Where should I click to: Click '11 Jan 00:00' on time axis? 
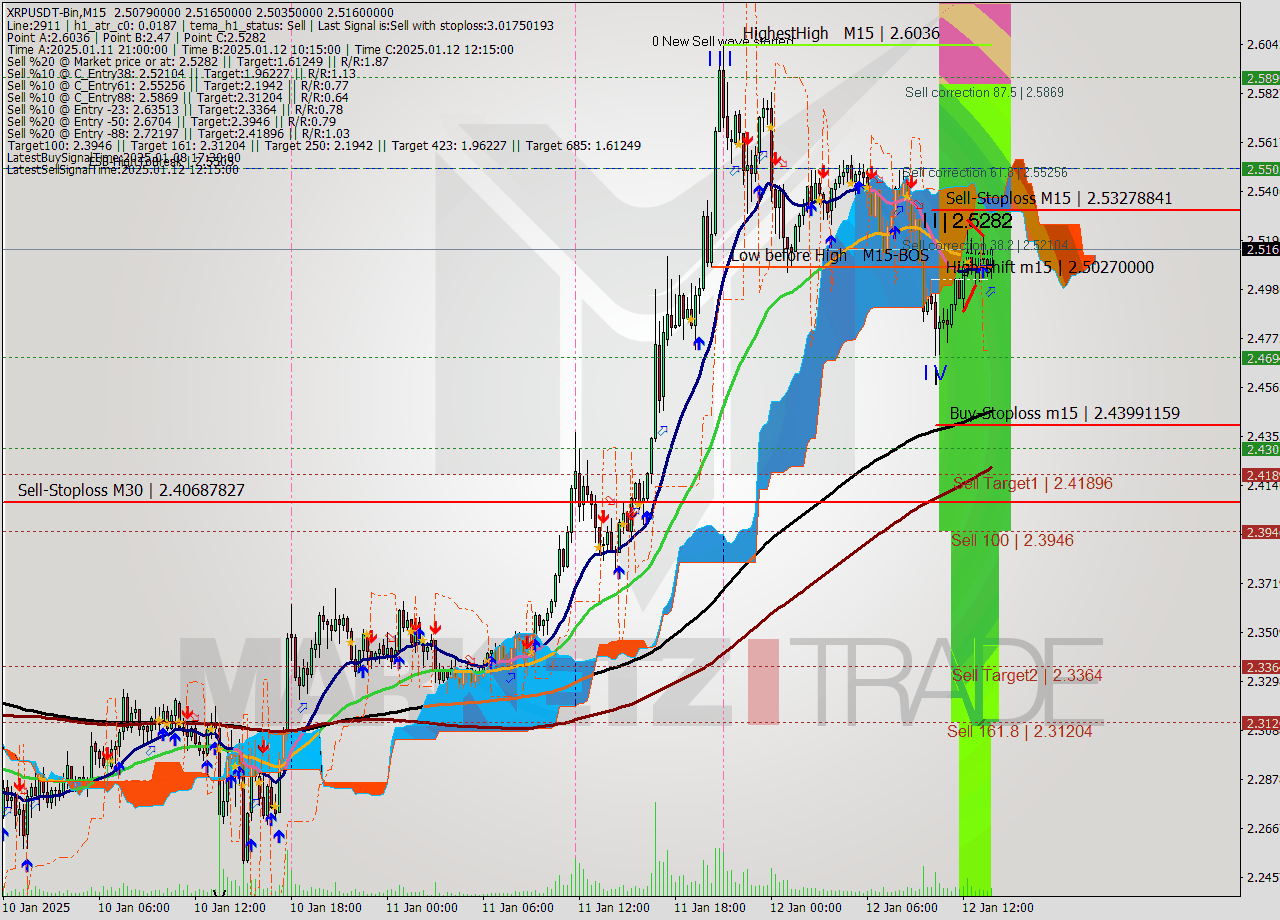point(422,908)
